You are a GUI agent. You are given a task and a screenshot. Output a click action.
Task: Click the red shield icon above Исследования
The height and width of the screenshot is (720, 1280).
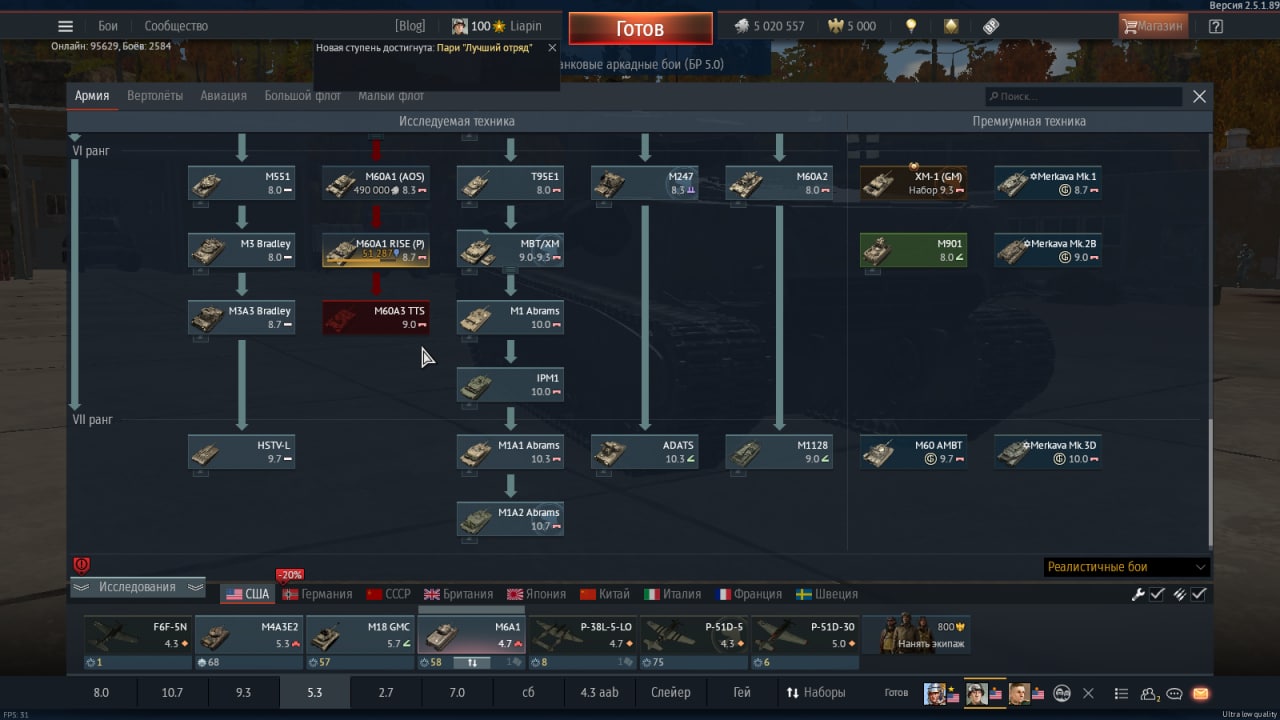pyautogui.click(x=82, y=566)
